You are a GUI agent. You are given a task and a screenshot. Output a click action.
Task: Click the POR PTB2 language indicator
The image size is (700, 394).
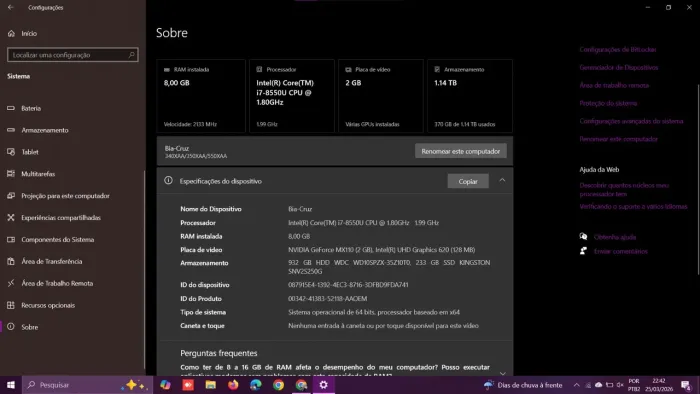[x=634, y=385]
